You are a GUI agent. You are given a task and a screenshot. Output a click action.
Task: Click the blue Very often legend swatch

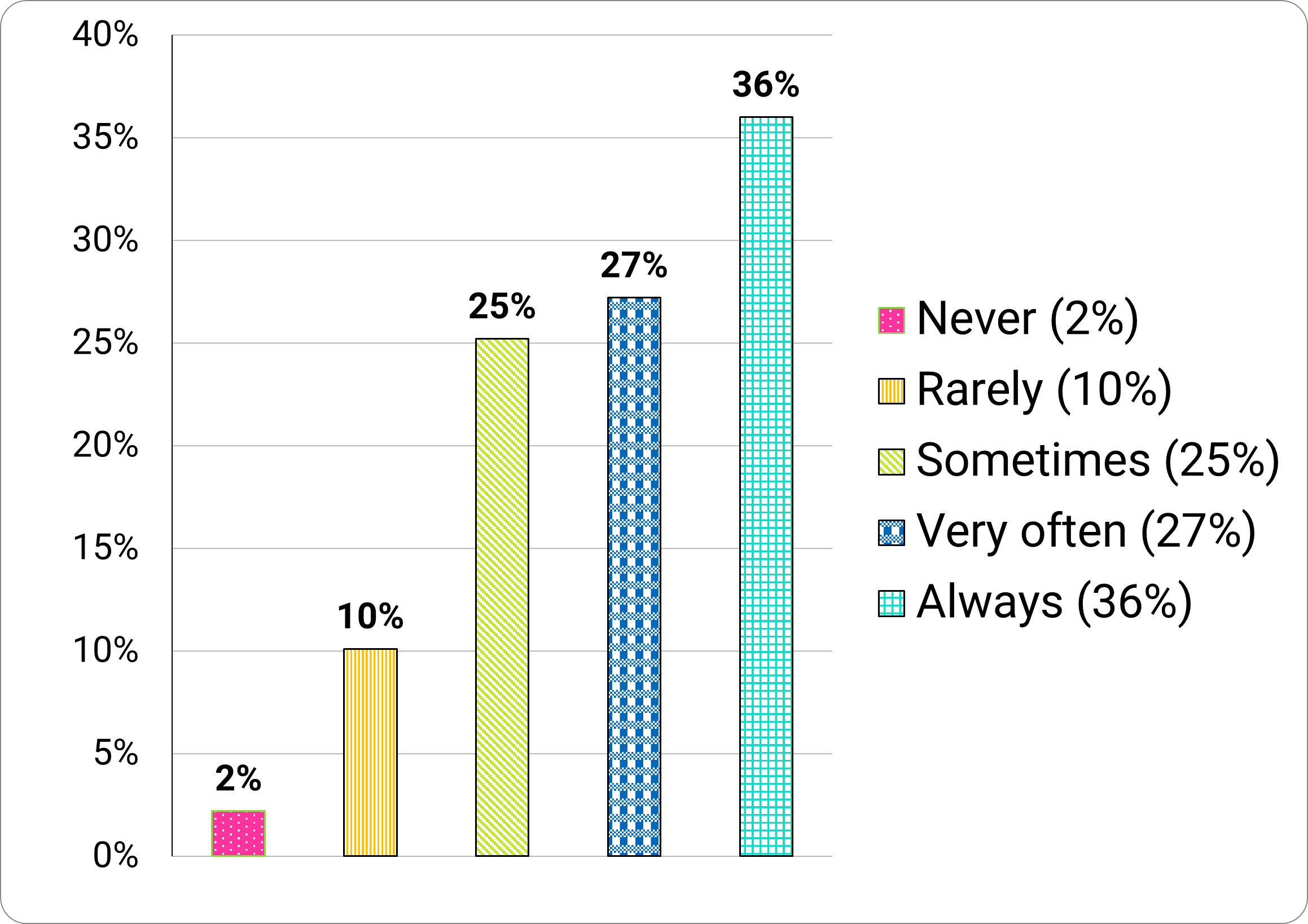891,533
